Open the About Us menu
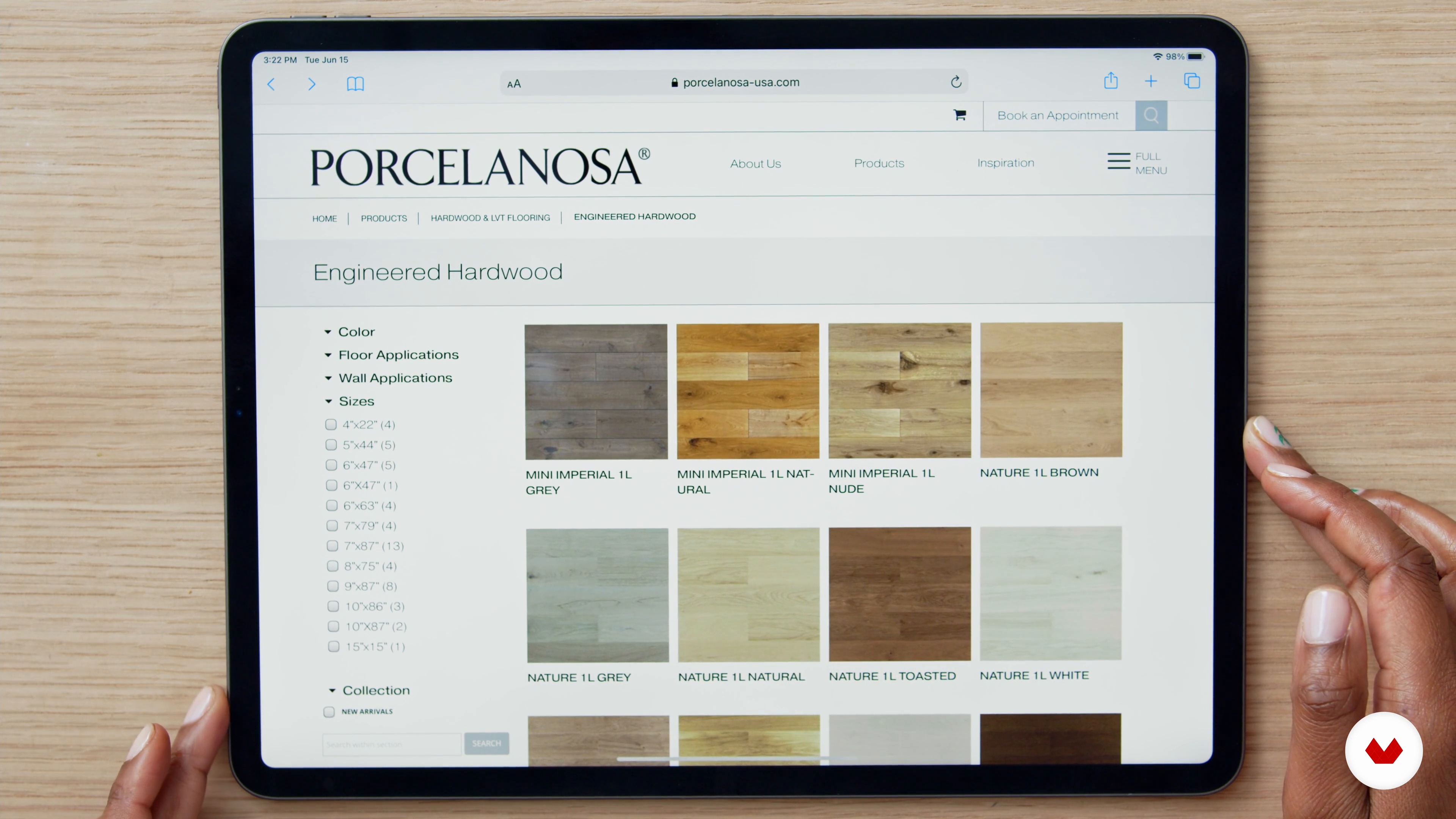 click(x=755, y=164)
